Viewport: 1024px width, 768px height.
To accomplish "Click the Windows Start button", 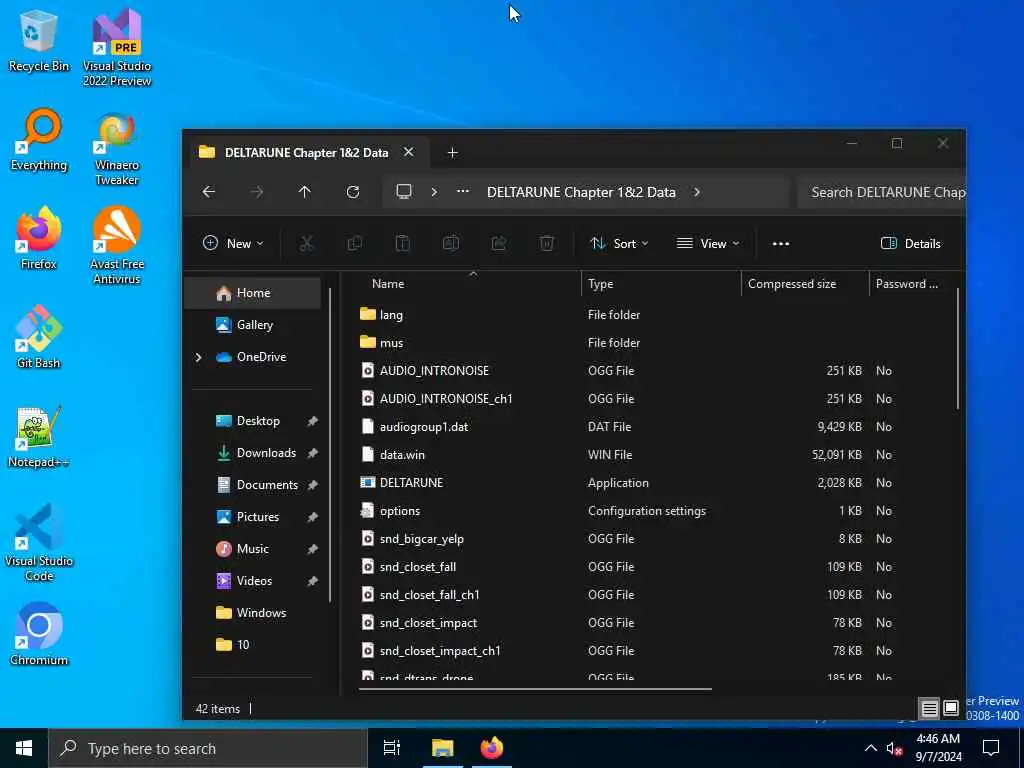I will click(x=24, y=748).
